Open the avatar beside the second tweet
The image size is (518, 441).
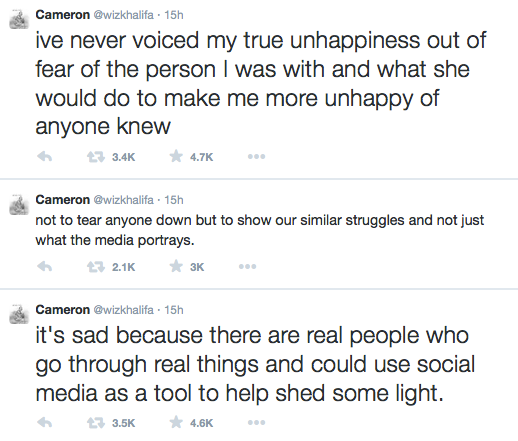click(19, 205)
